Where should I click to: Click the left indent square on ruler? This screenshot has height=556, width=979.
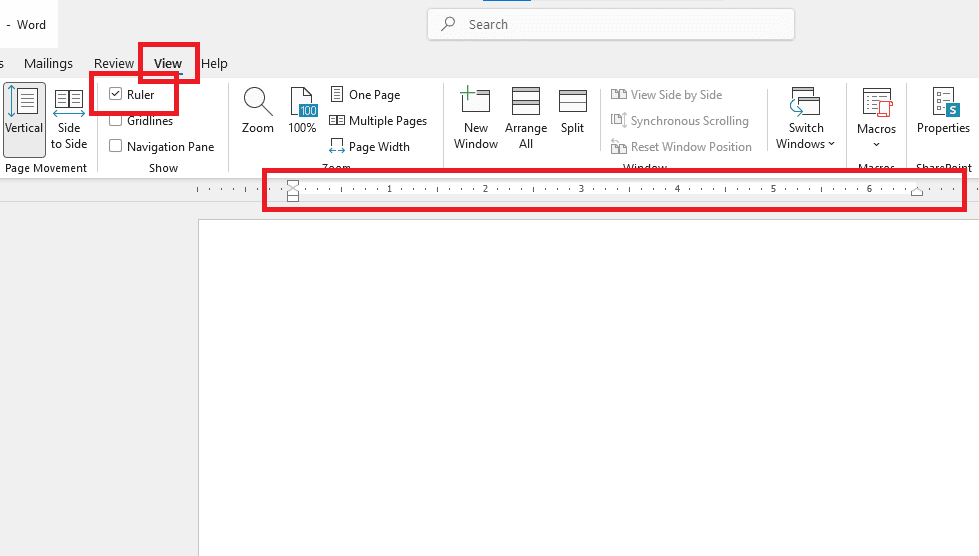(293, 198)
